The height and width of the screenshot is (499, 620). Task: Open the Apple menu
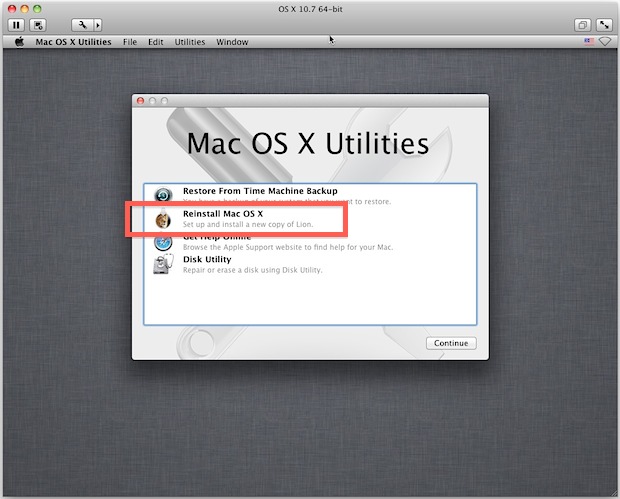(19, 42)
